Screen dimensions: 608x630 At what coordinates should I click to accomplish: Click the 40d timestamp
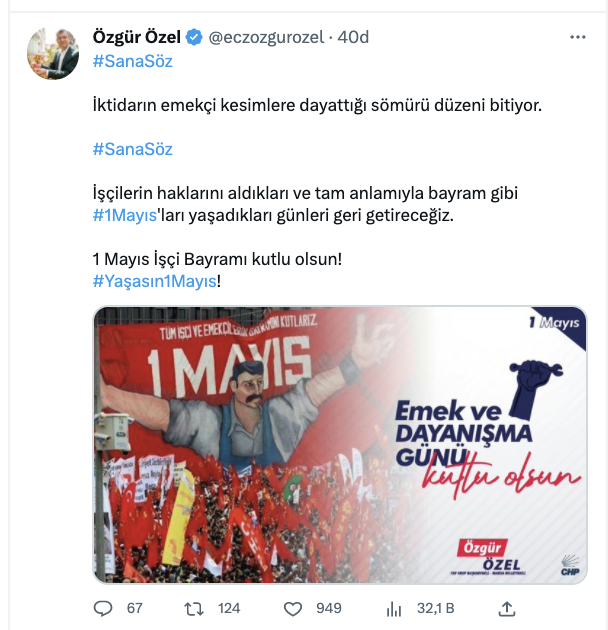[353, 37]
